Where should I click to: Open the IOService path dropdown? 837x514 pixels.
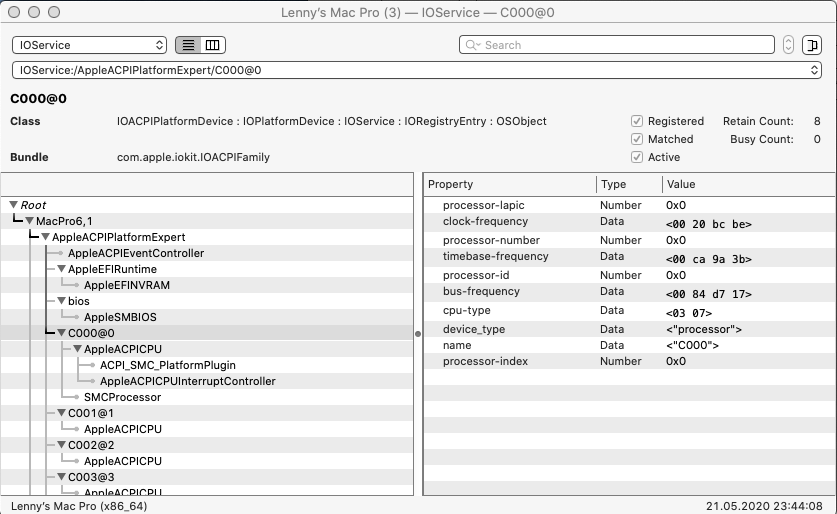click(416, 70)
